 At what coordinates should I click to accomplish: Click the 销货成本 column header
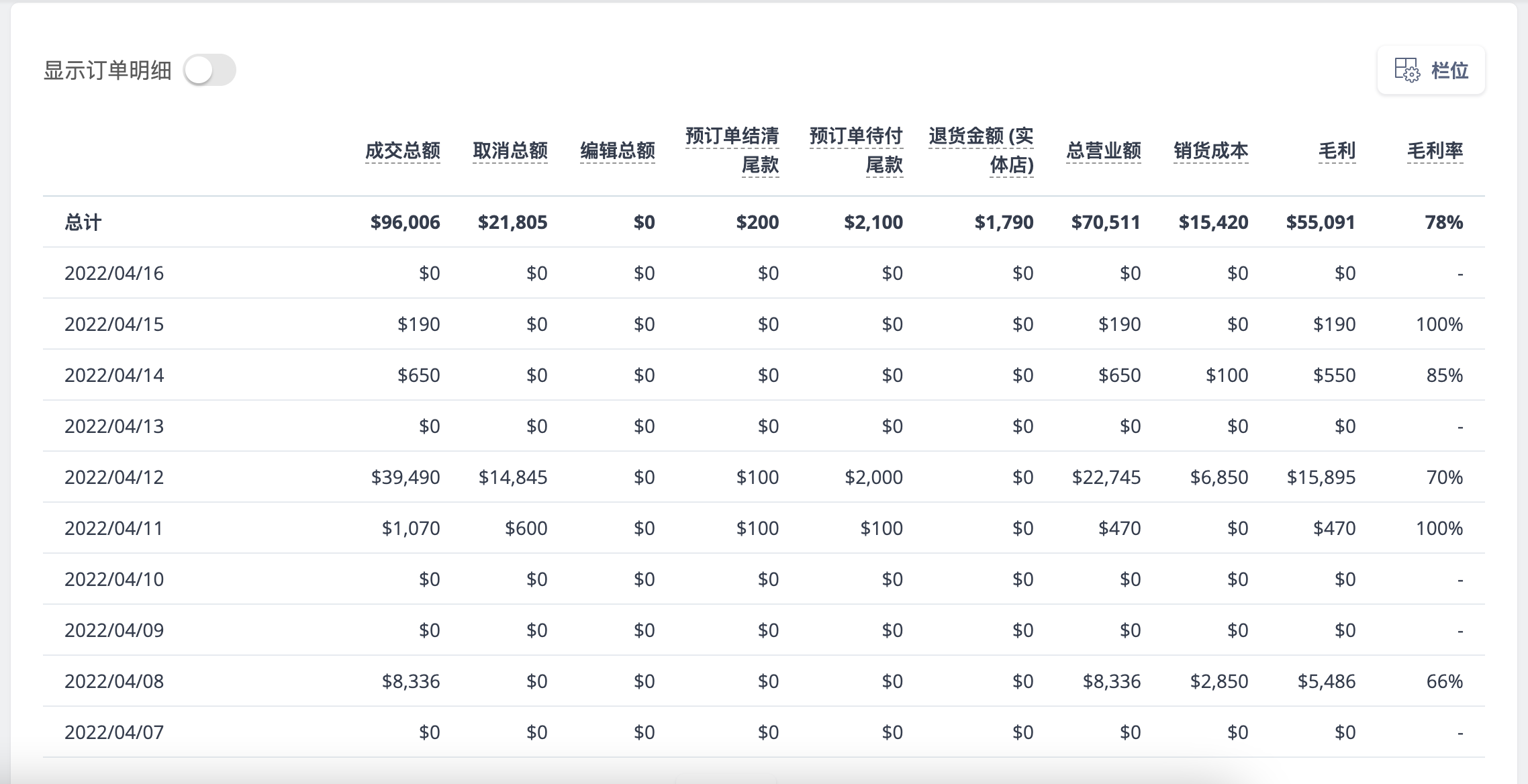(1211, 150)
